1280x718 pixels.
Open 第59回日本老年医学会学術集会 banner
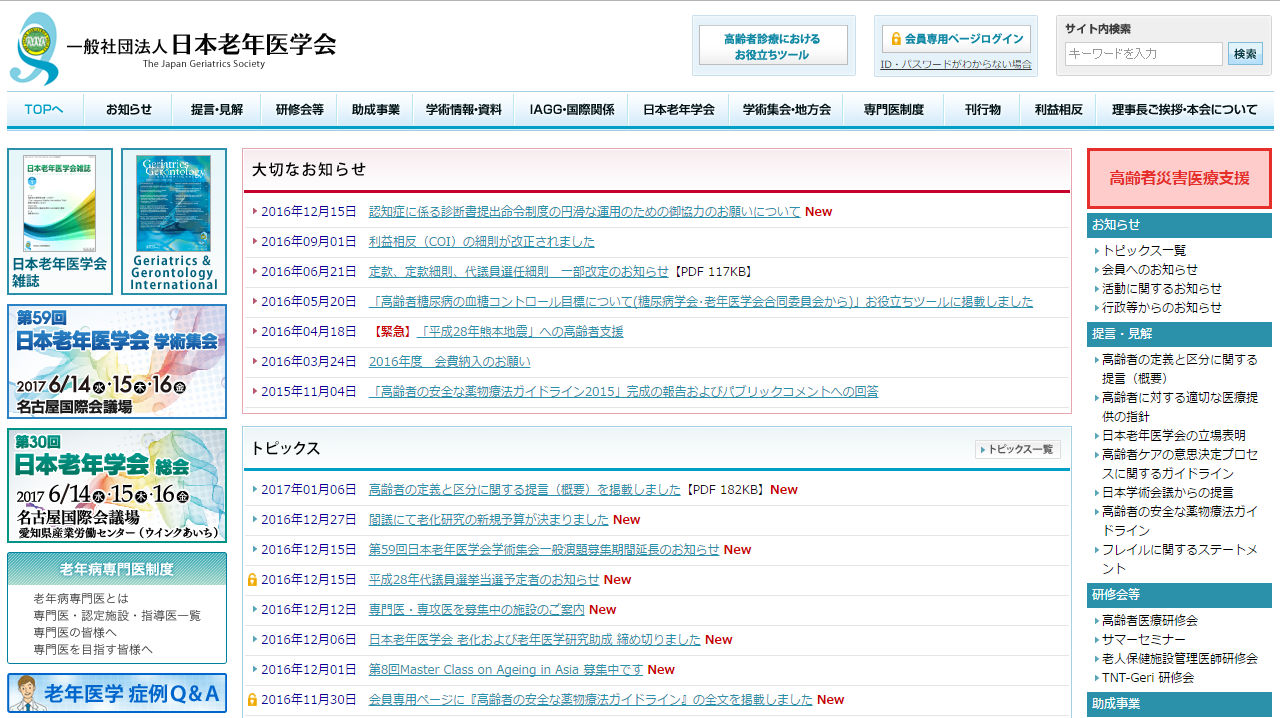click(117, 361)
